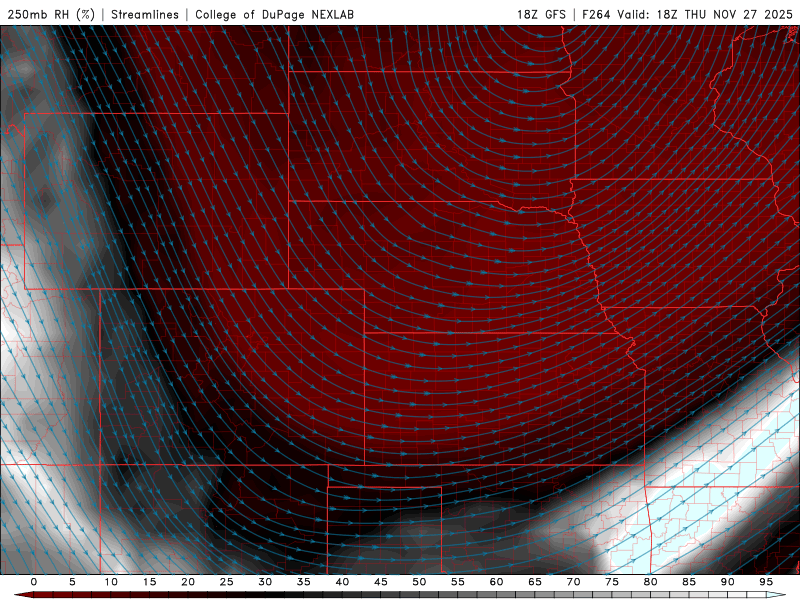Click the colorbar scale label '65'
Image resolution: width=800 pixels, height=600 pixels.
click(x=535, y=582)
